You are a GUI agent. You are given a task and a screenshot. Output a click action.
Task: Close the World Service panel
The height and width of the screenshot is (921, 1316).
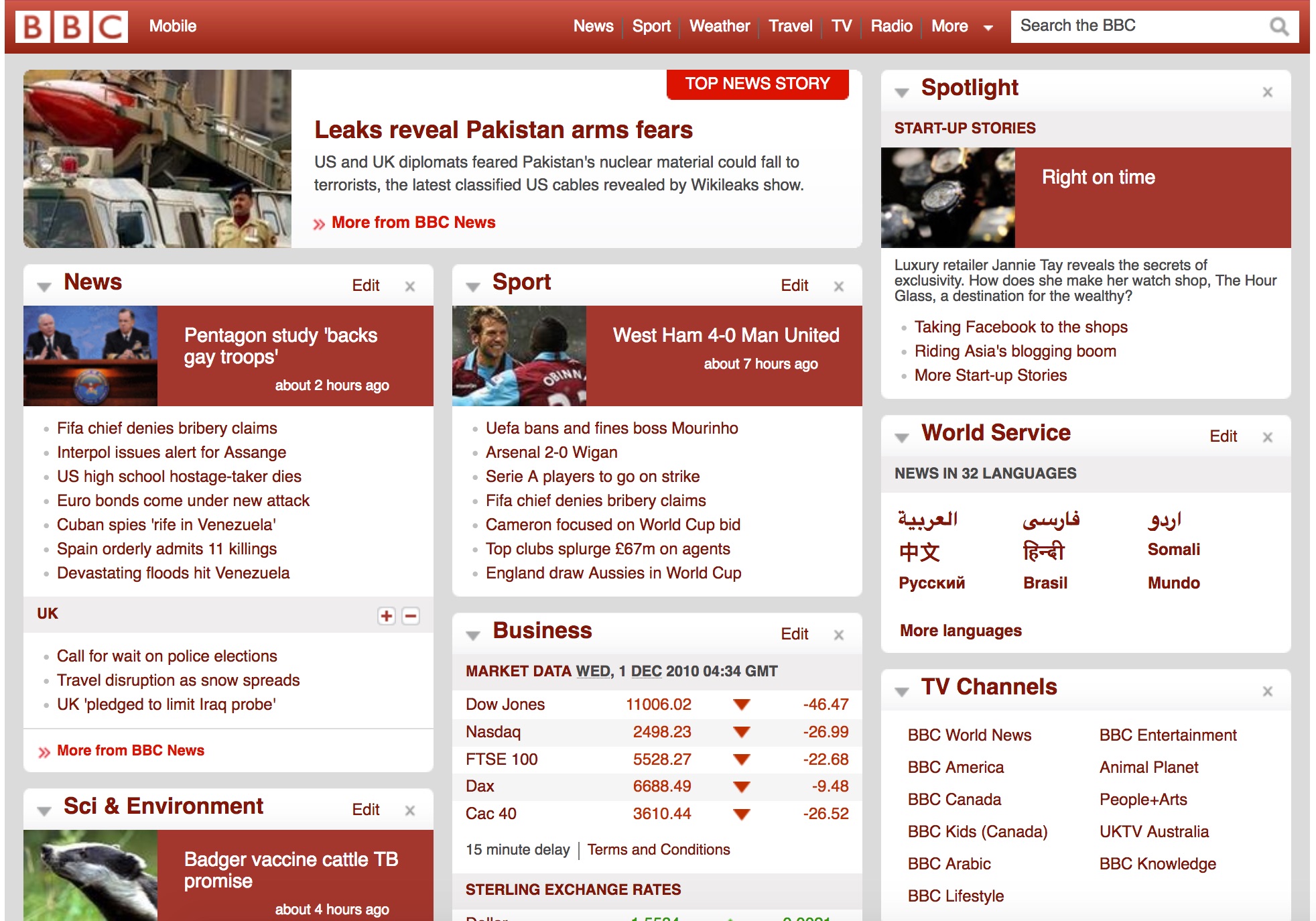point(1267,437)
